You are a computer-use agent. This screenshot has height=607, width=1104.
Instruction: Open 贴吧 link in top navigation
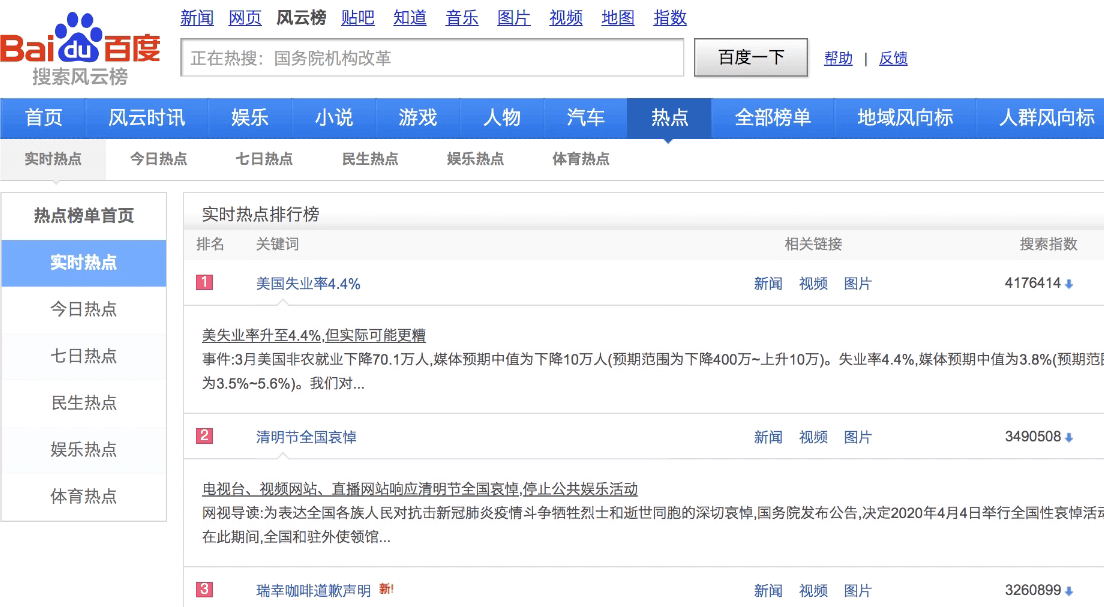(x=358, y=18)
